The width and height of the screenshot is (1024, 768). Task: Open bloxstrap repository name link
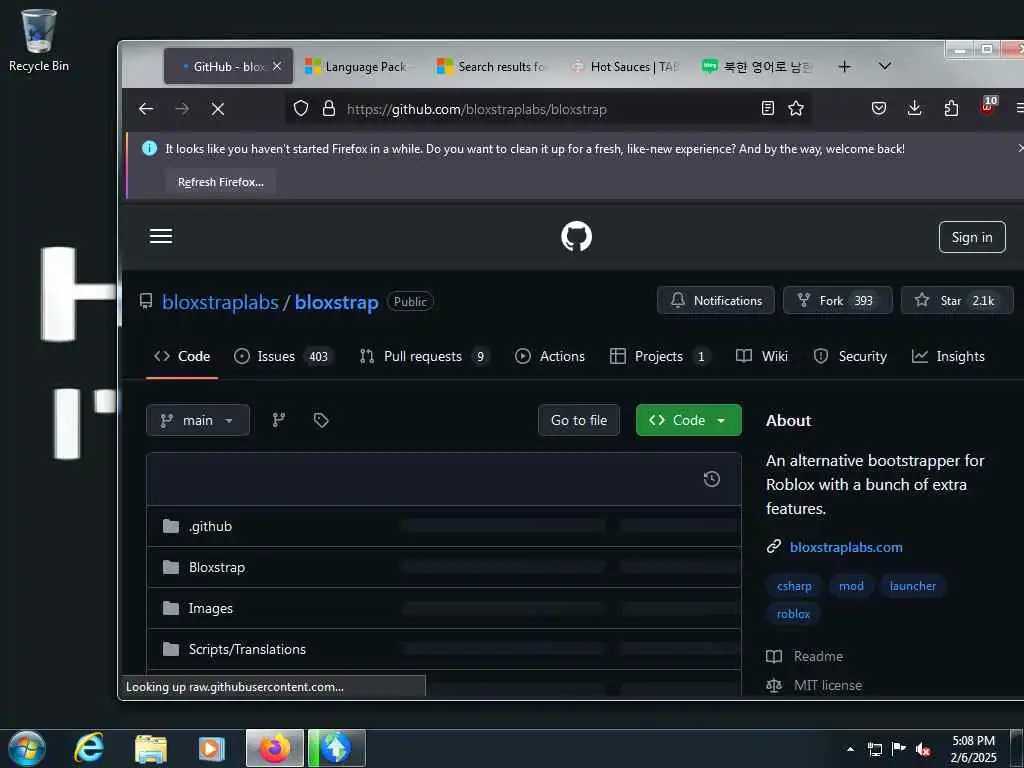[336, 302]
